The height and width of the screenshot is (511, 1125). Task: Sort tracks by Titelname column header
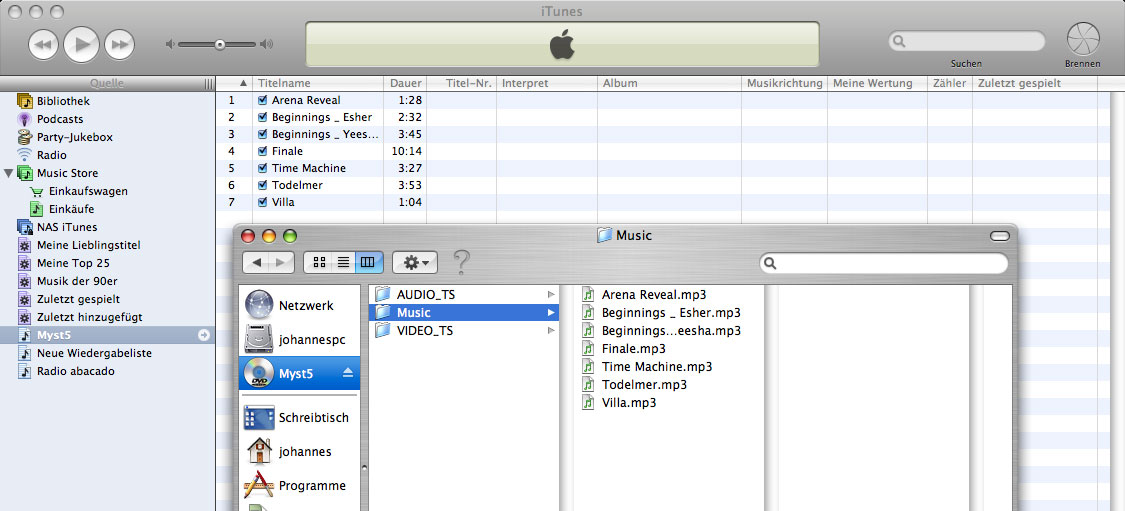pyautogui.click(x=316, y=83)
